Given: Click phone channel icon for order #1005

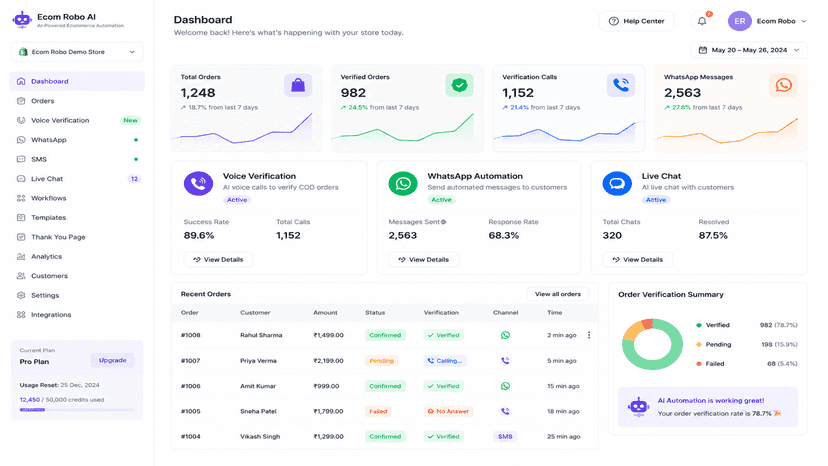Looking at the screenshot, I should 505,411.
